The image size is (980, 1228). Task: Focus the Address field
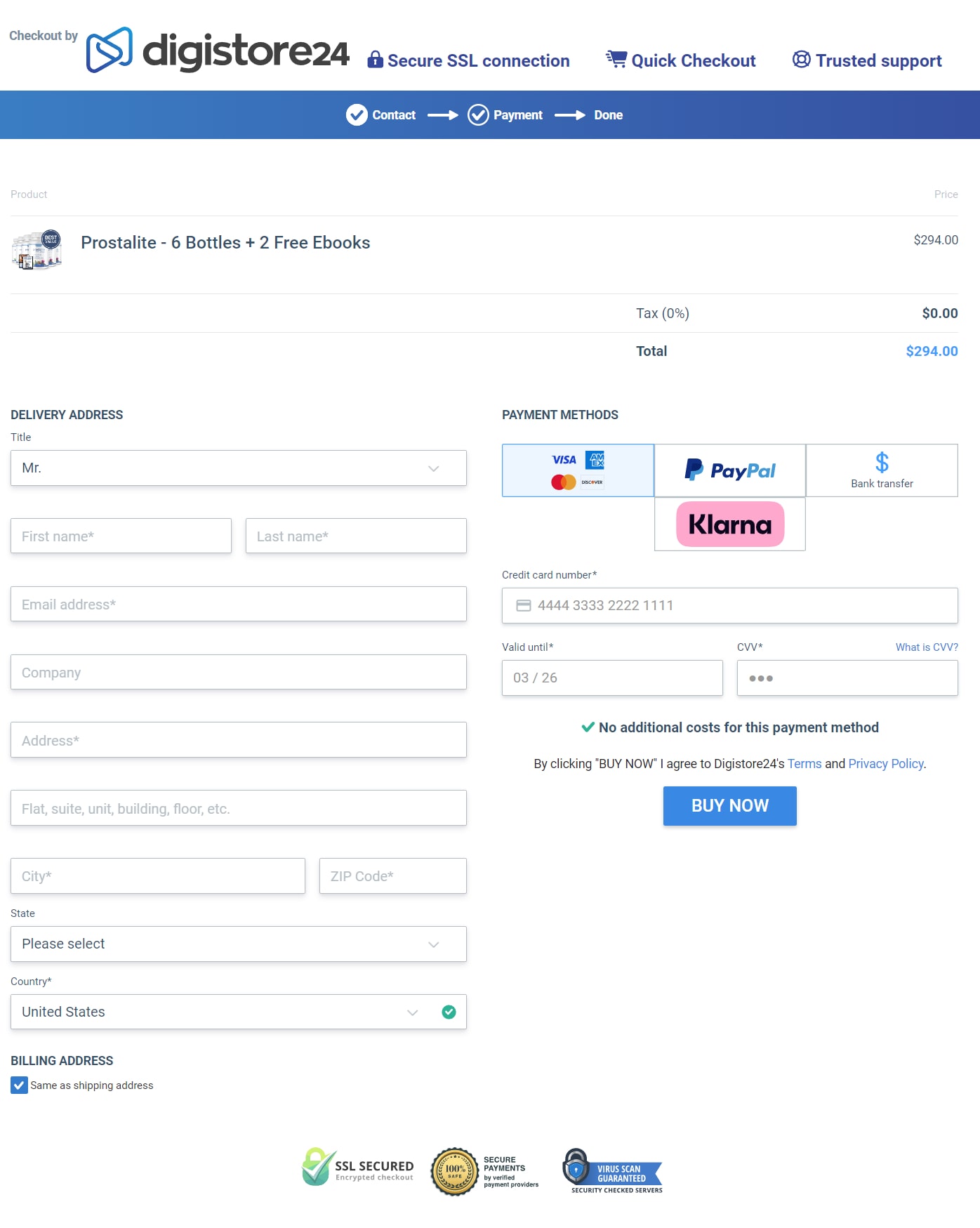(x=239, y=740)
